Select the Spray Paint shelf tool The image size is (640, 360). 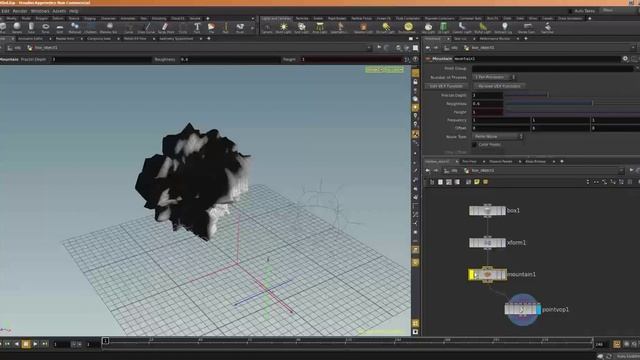166,27
